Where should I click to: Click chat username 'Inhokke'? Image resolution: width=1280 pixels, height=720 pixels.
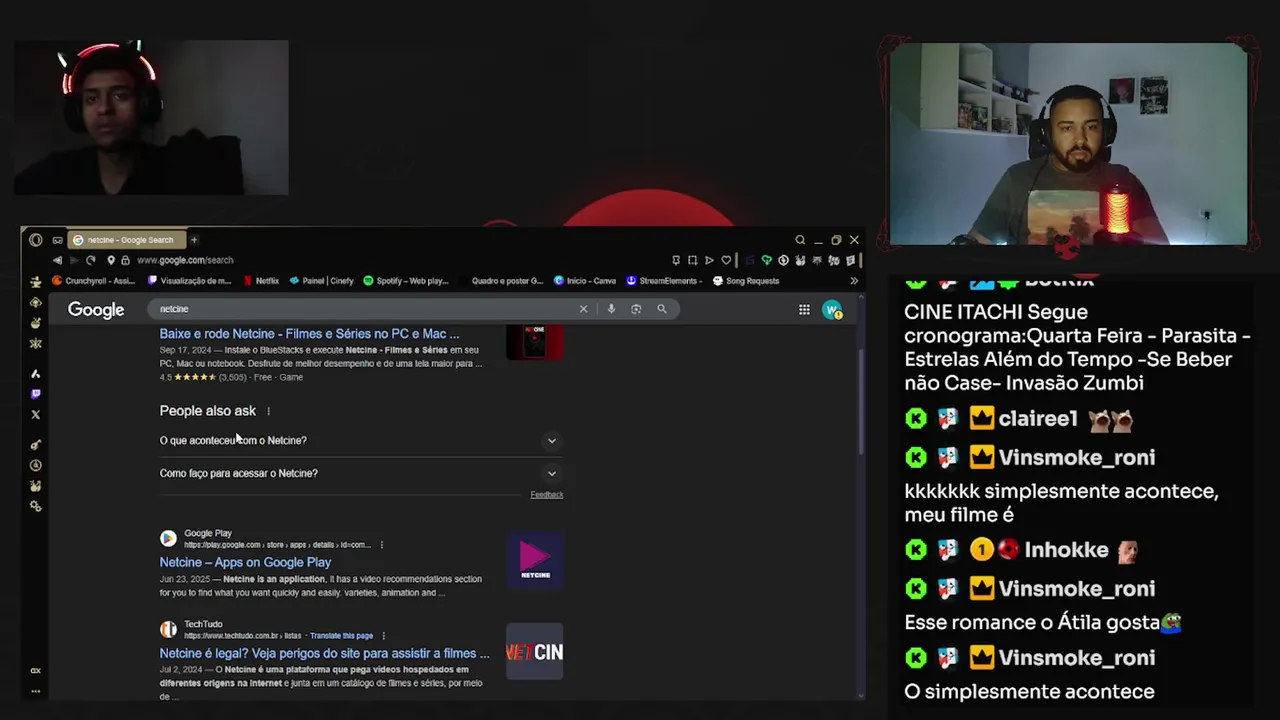[1067, 550]
